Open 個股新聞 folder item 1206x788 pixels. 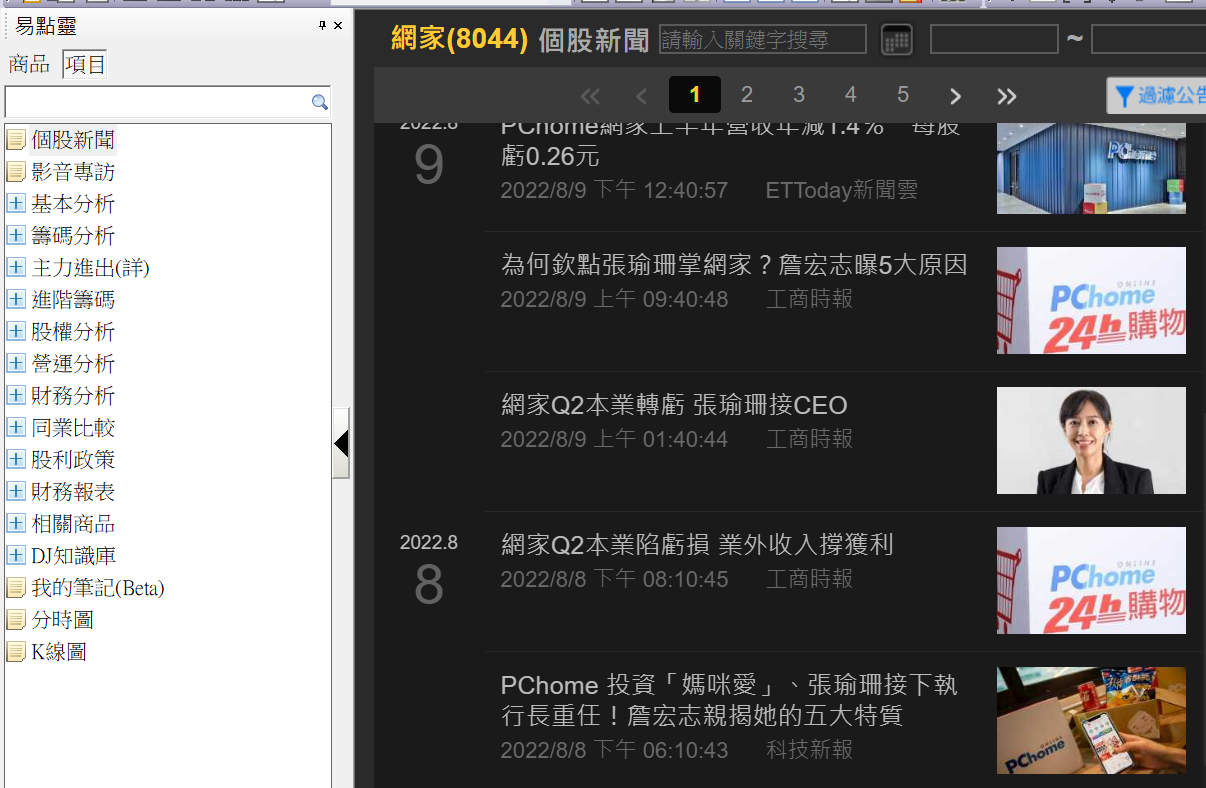click(x=72, y=140)
